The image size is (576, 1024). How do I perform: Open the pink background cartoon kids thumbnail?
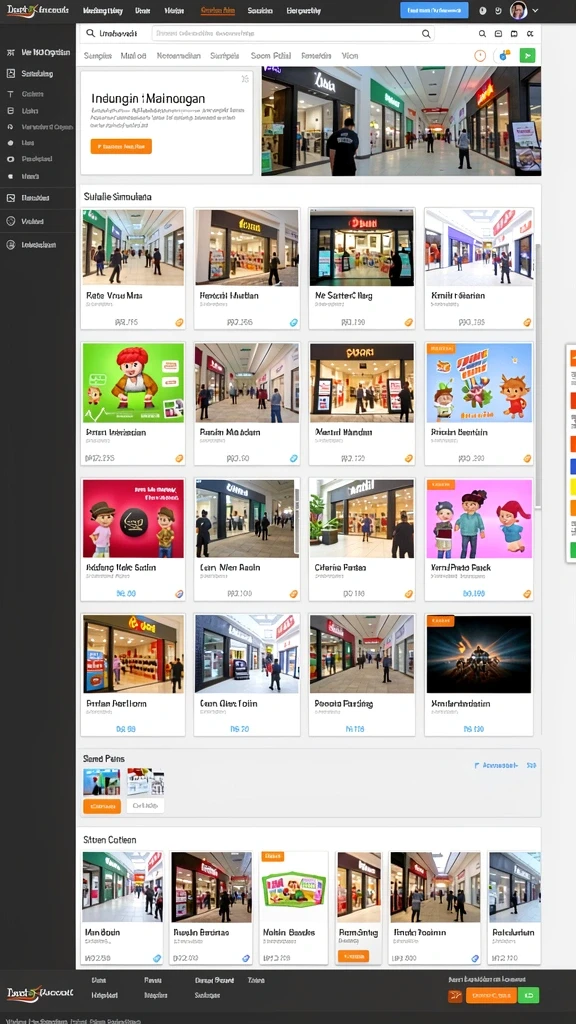[x=479, y=519]
